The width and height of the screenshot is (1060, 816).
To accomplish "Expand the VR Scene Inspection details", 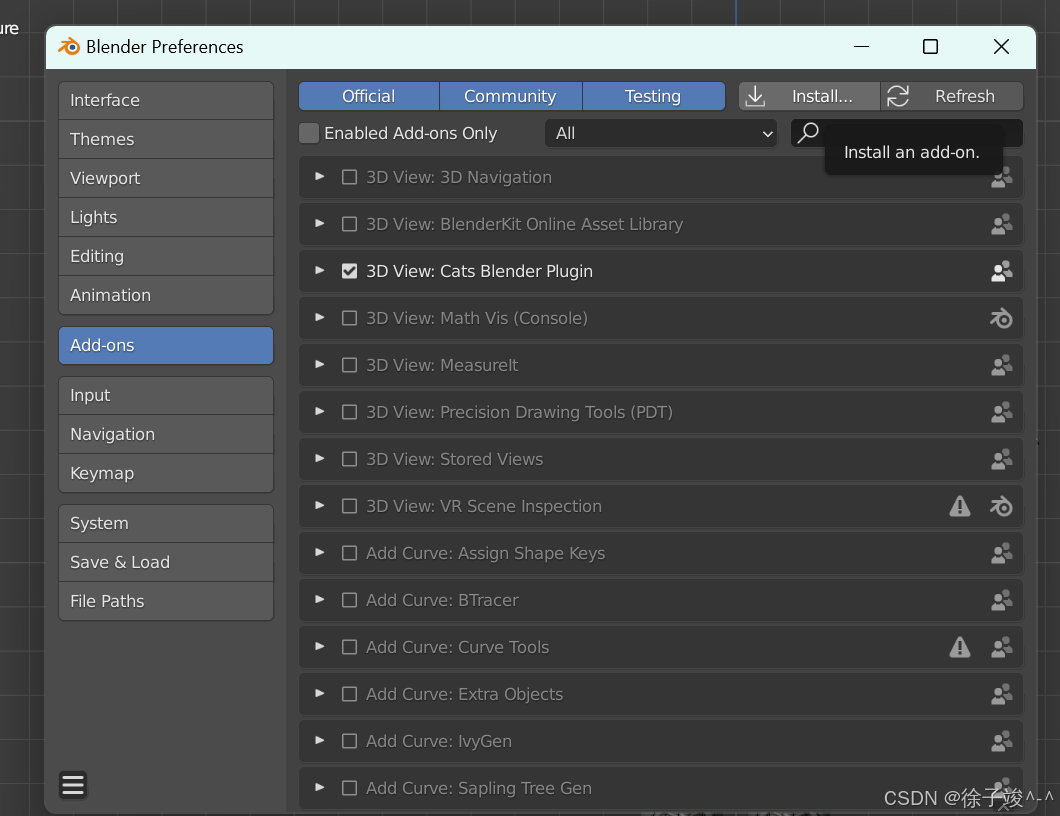I will coord(320,505).
